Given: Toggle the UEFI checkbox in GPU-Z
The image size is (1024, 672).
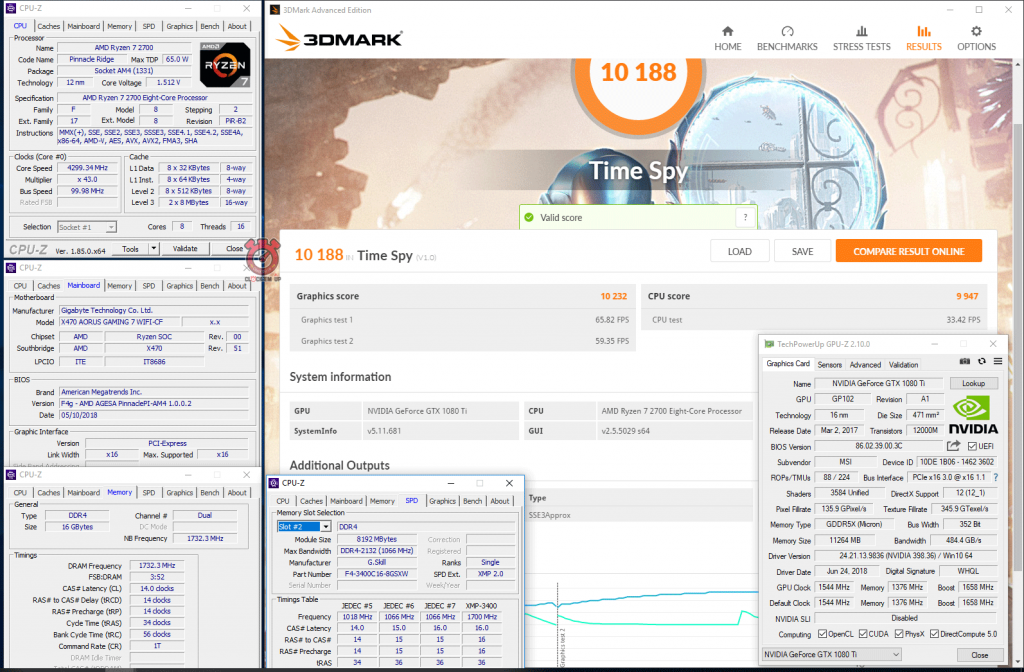Looking at the screenshot, I should (973, 446).
